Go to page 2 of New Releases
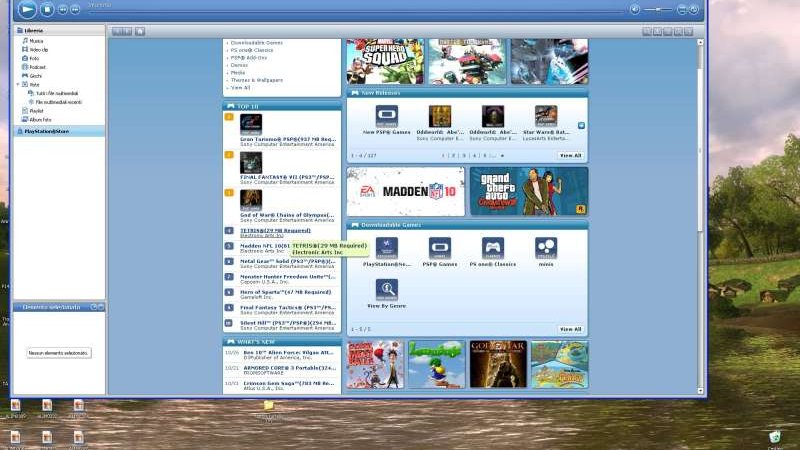This screenshot has height=450, width=800. click(452, 156)
